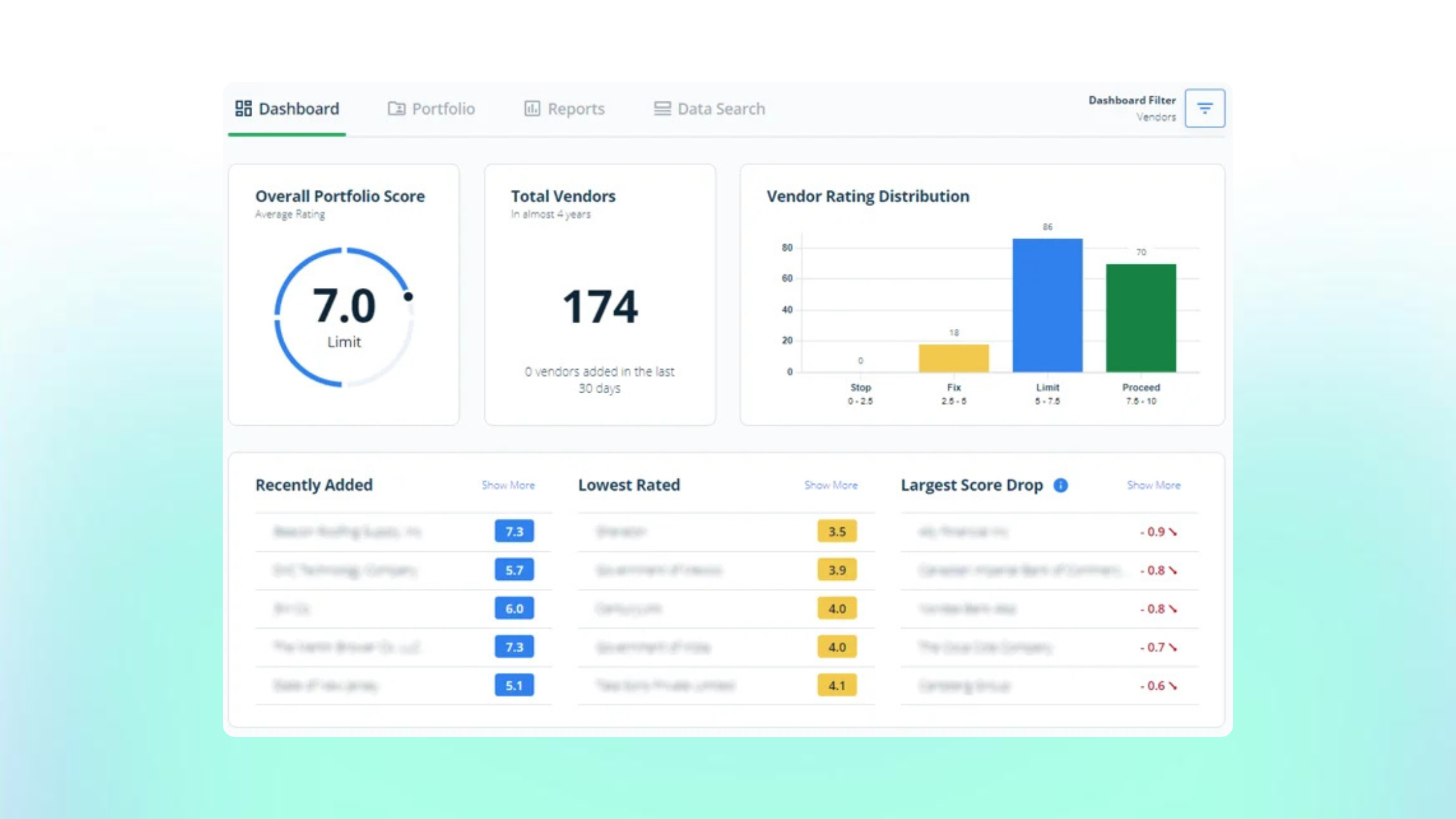Image resolution: width=1456 pixels, height=819 pixels.
Task: Click the Reports chart icon
Action: click(532, 109)
